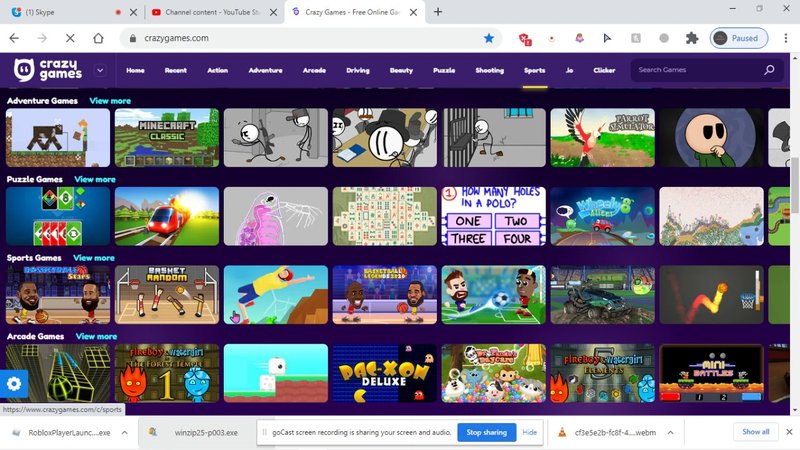Open a new browser tab
800x450 pixels.
[438, 12]
